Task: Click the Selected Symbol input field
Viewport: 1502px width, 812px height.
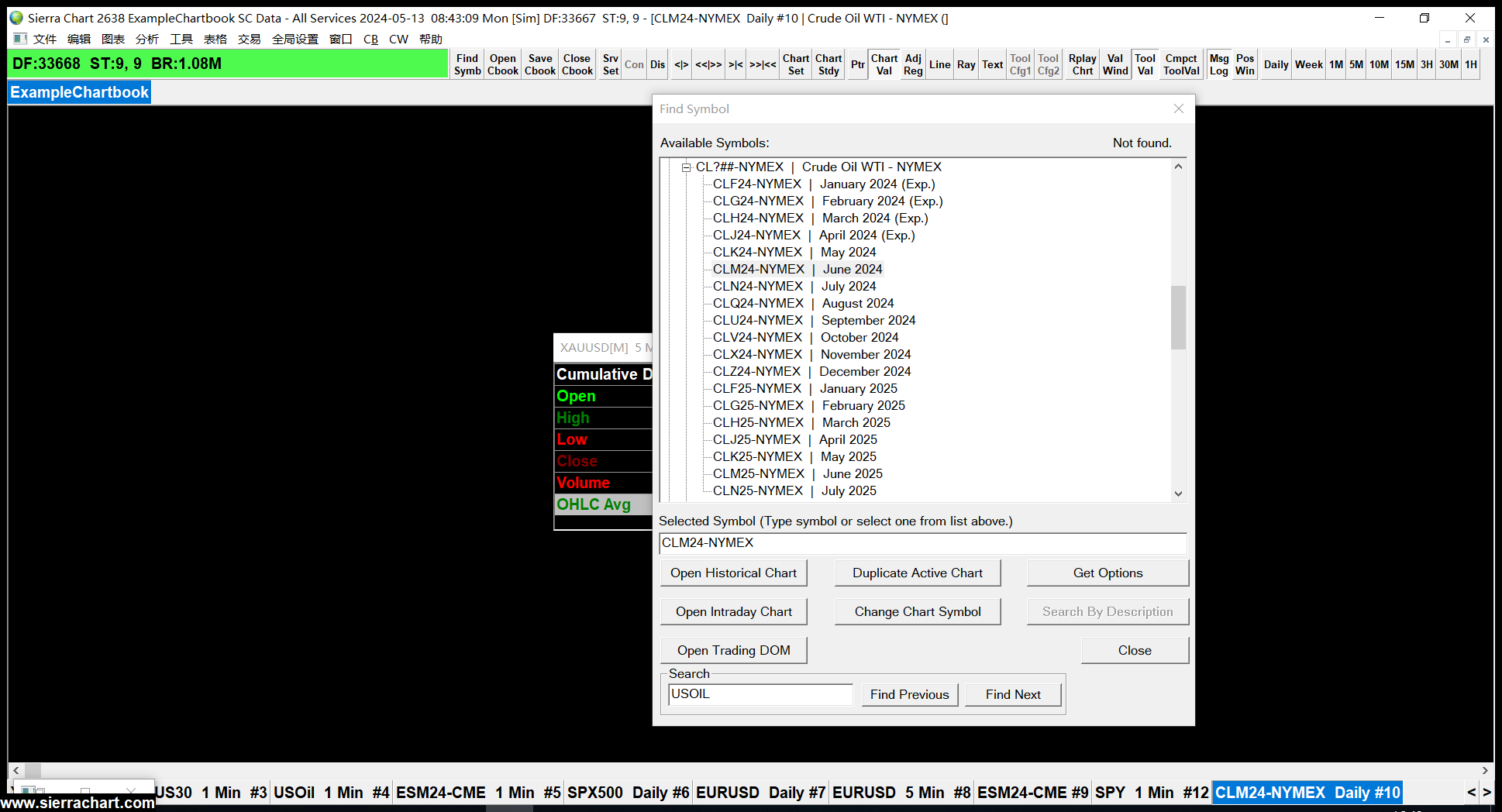Action: [923, 543]
